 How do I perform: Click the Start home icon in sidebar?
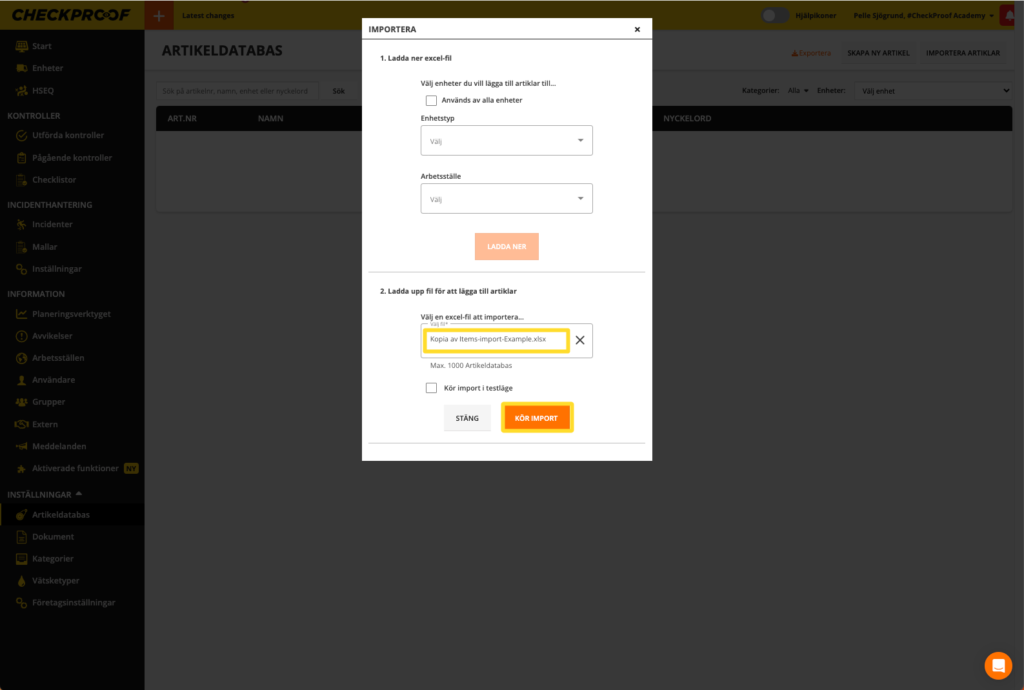[22, 46]
